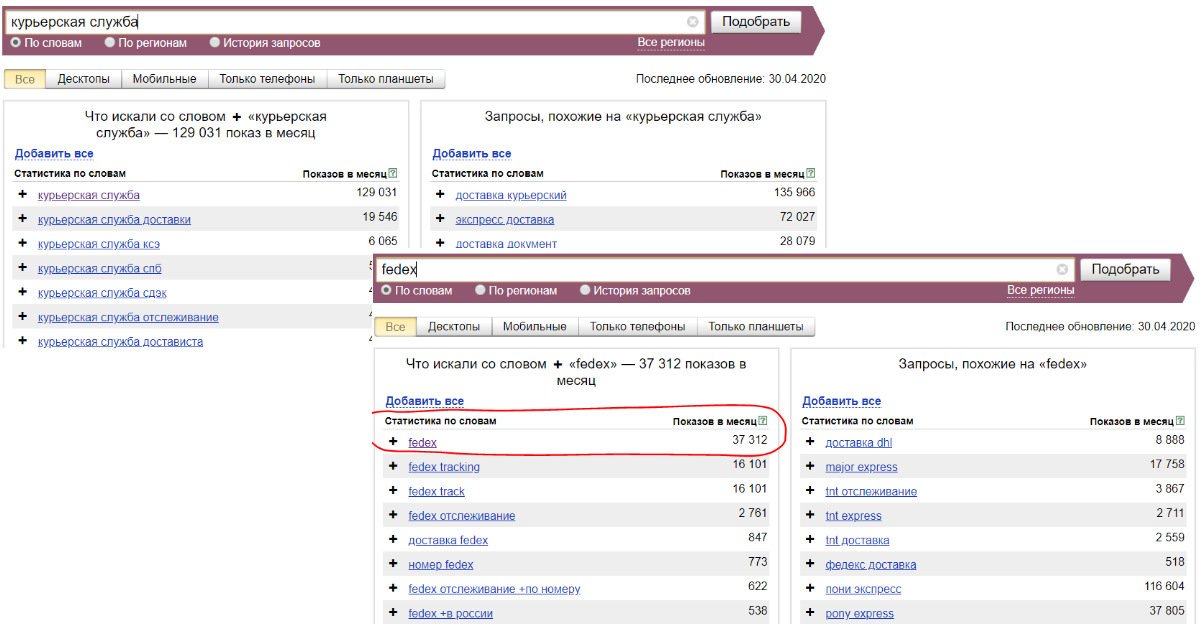Add «экспресс доставка» with its plus icon
Image resolution: width=1200 pixels, height=630 pixels.
pyautogui.click(x=440, y=219)
